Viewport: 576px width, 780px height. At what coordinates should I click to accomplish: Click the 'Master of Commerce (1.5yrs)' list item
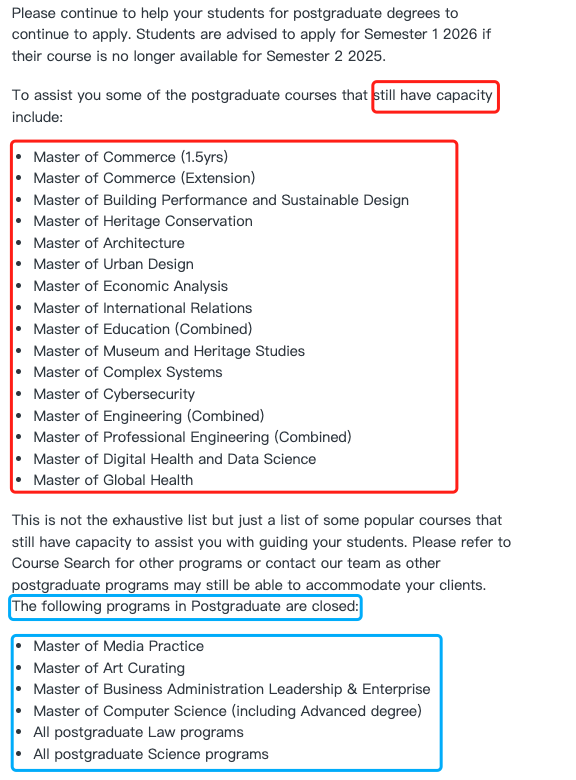[x=130, y=157]
